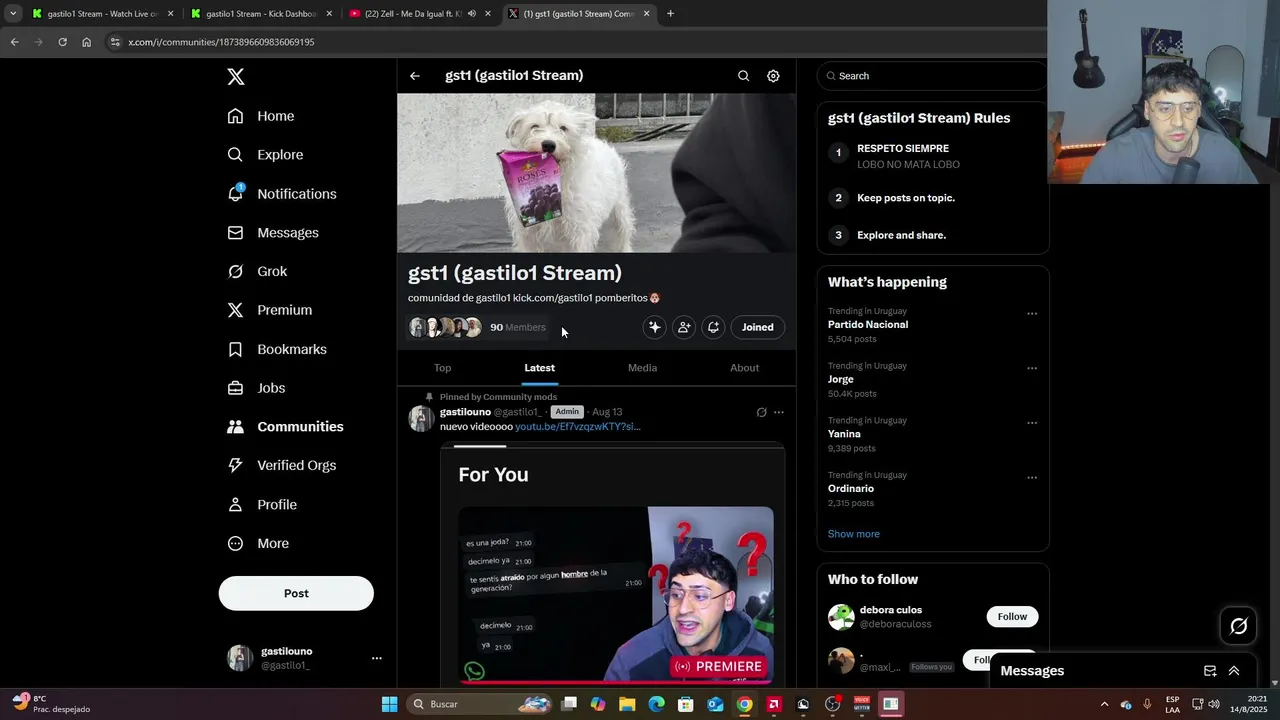The width and height of the screenshot is (1280, 720).
Task: Open the Windows Start menu
Action: [389, 704]
